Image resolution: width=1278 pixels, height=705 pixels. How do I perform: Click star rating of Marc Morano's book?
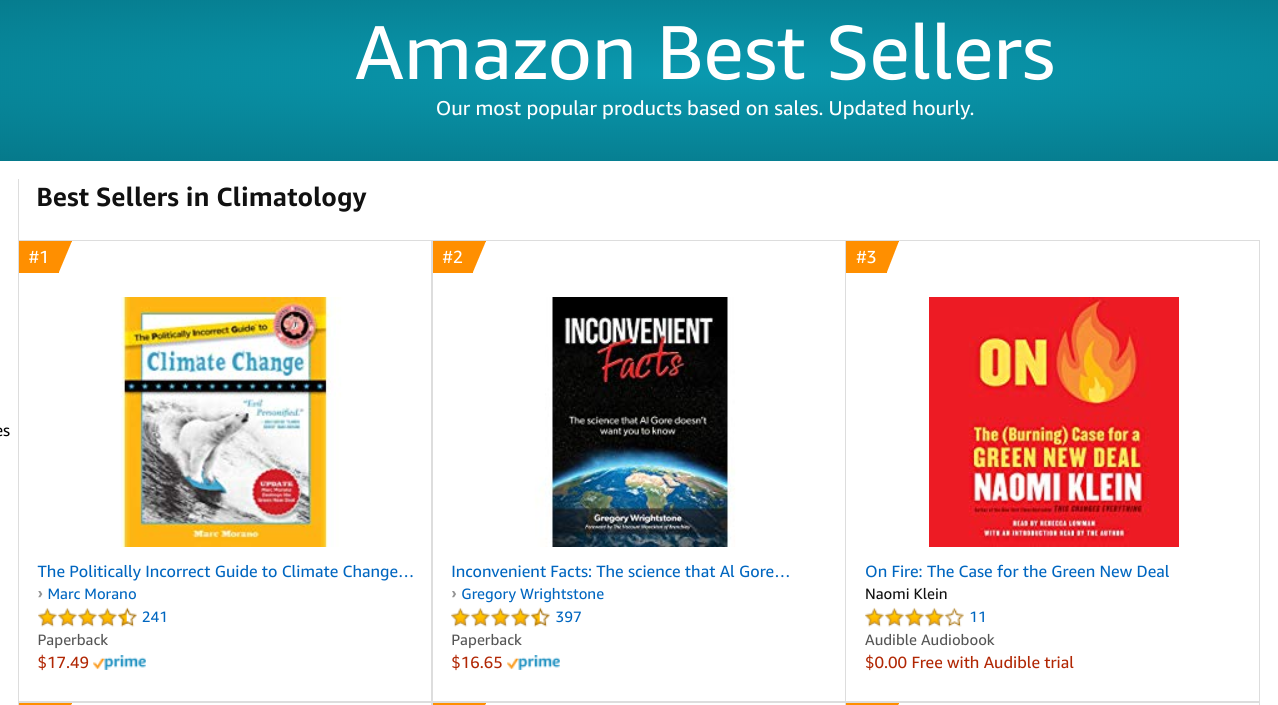(x=87, y=617)
